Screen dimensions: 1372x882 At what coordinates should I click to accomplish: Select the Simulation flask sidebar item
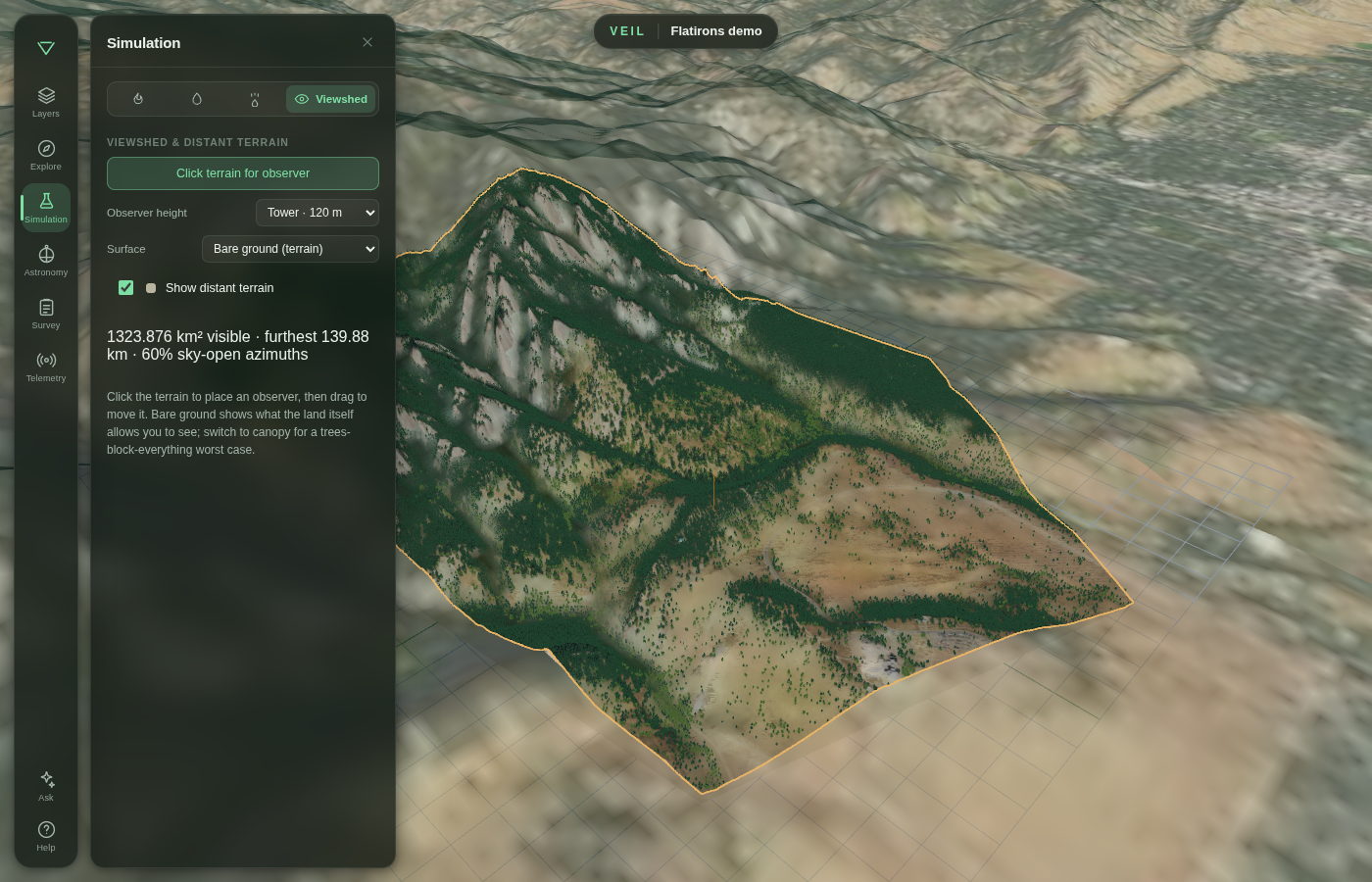click(x=46, y=208)
